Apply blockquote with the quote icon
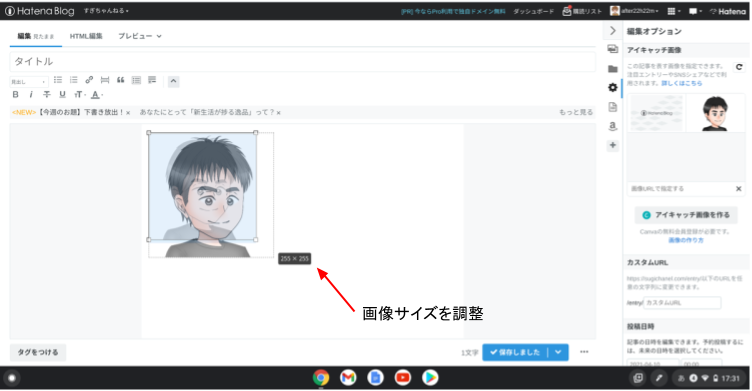The height and width of the screenshot is (391, 752). point(120,80)
